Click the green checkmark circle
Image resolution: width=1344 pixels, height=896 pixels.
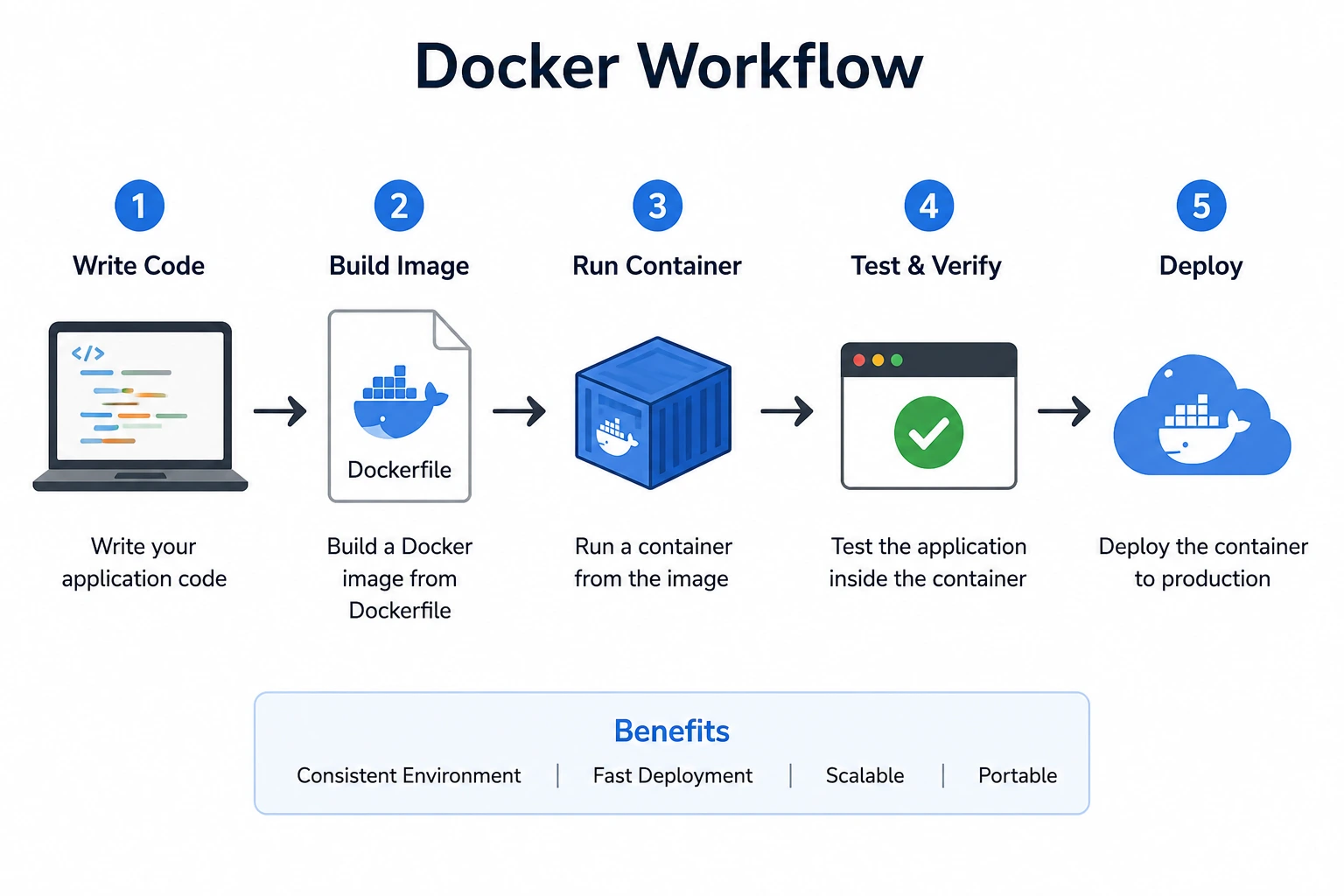coord(929,432)
